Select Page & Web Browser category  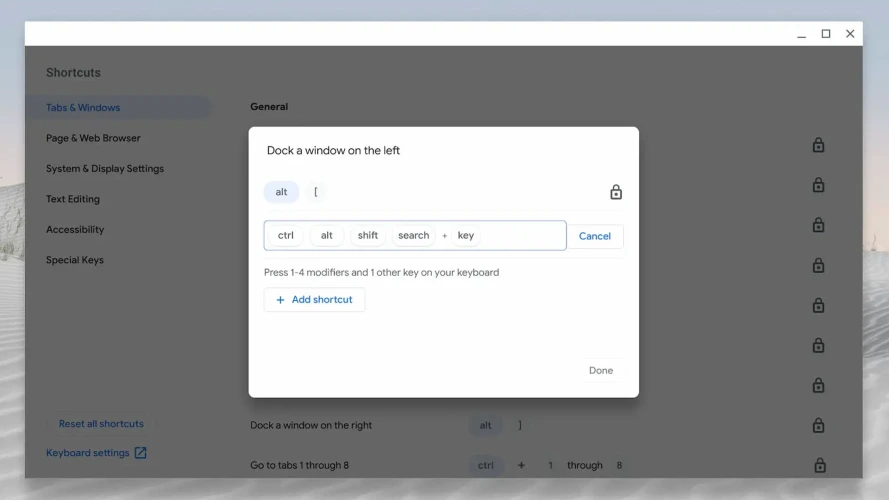pos(93,138)
